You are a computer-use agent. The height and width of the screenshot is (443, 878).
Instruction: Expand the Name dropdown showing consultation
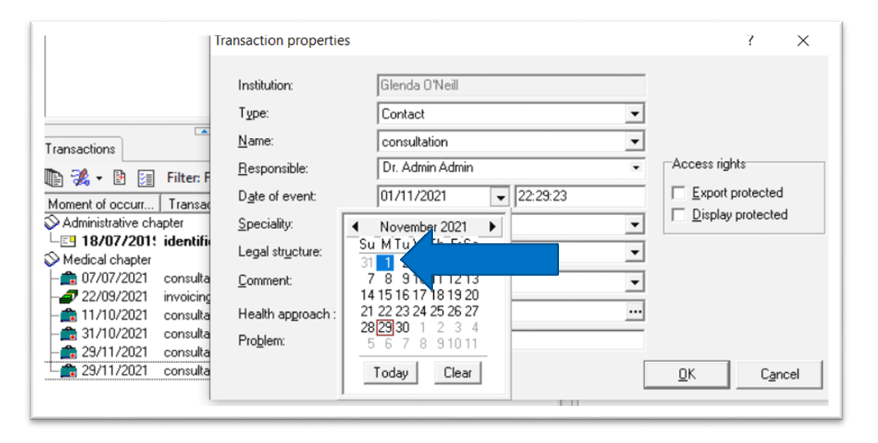coord(635,142)
